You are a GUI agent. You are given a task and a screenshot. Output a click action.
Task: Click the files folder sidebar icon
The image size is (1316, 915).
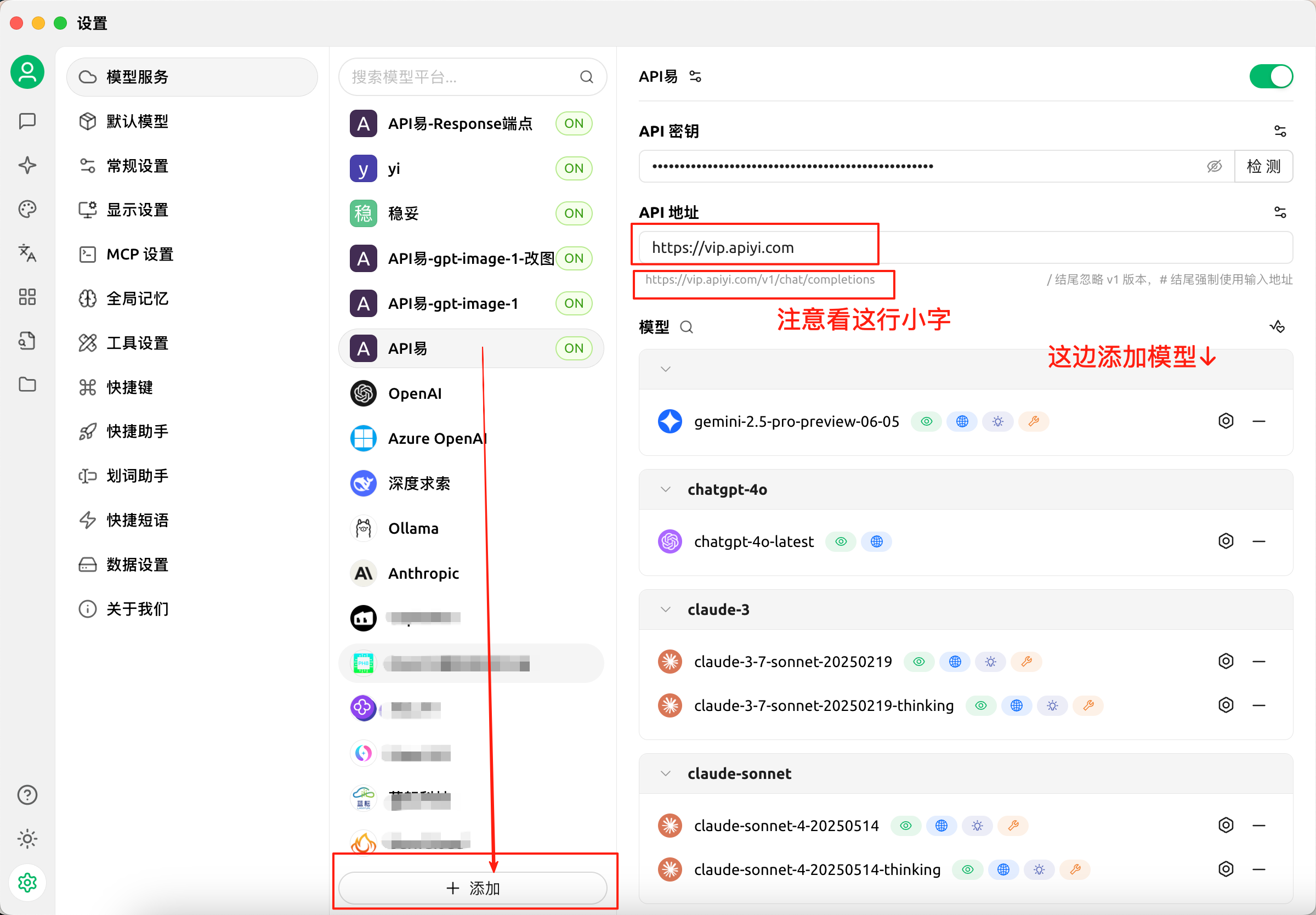tap(27, 384)
